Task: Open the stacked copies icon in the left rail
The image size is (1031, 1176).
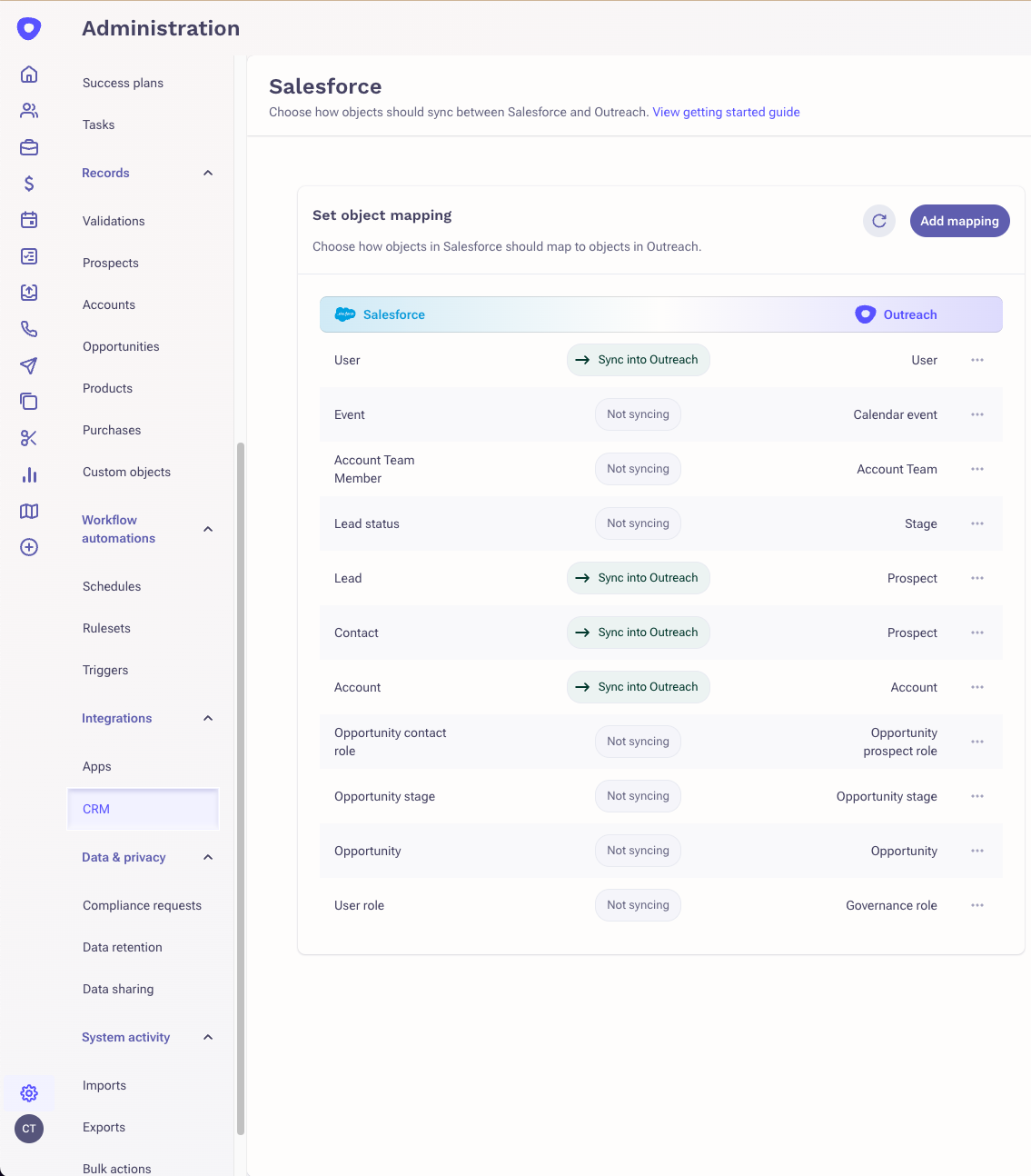Action: point(29,402)
